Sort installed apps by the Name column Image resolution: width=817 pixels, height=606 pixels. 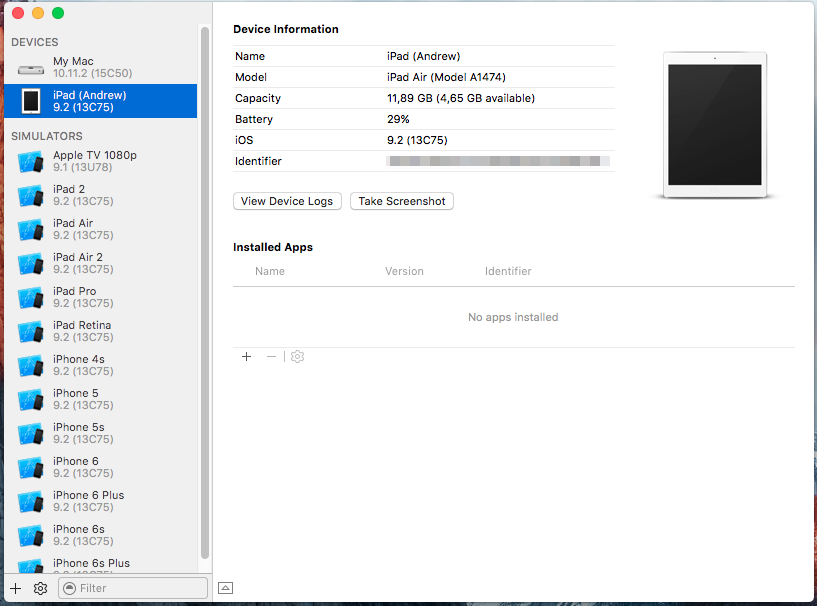click(270, 271)
